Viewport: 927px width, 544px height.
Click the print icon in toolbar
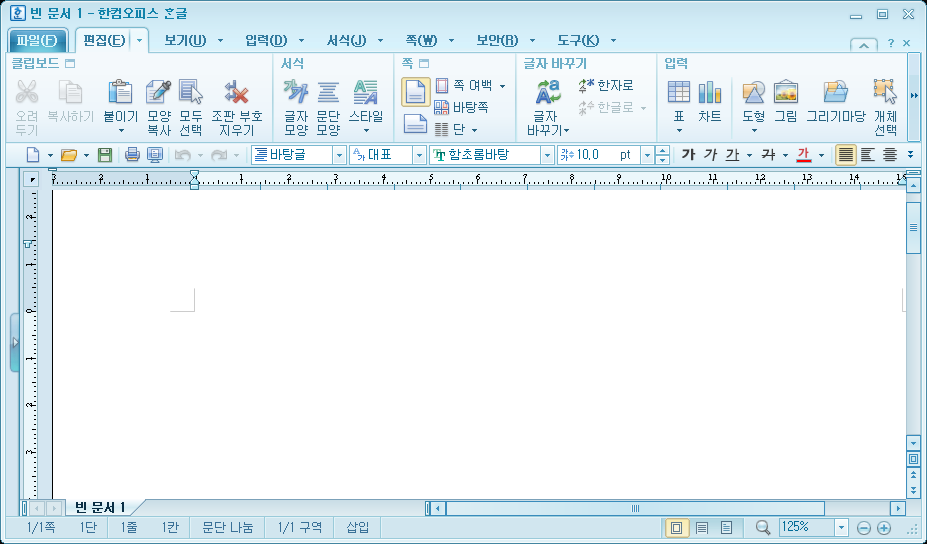[132, 156]
